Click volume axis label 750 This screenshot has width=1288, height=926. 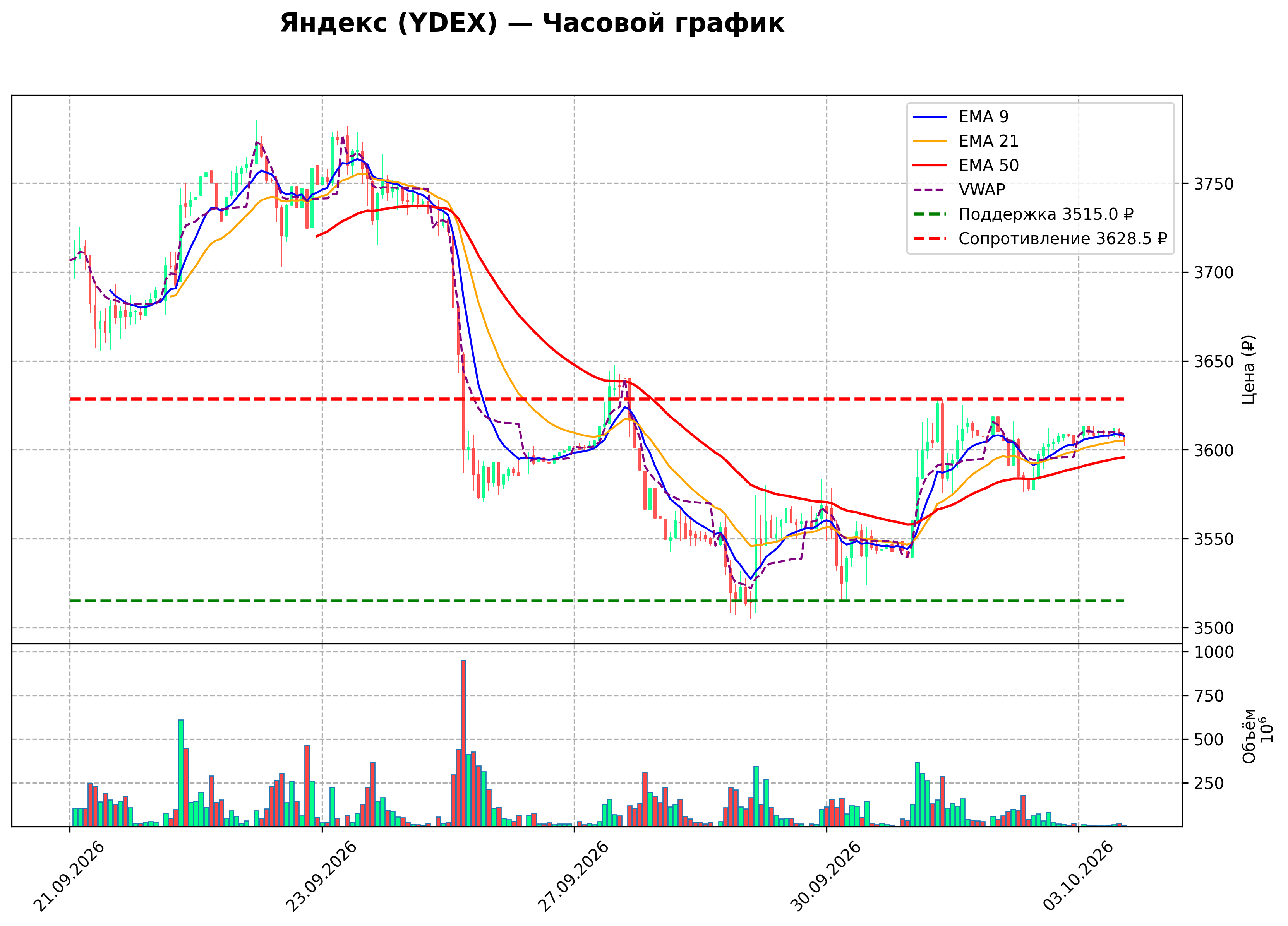(x=1209, y=696)
